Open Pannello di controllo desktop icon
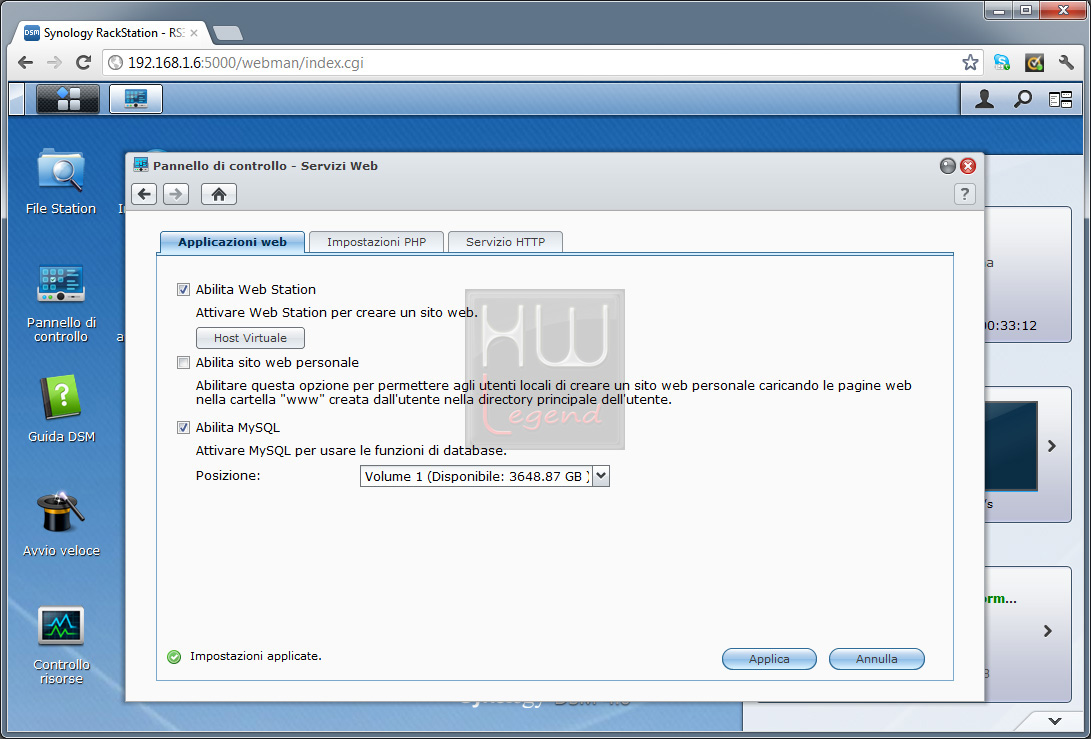Screen dimensions: 1091x739 pos(61,303)
